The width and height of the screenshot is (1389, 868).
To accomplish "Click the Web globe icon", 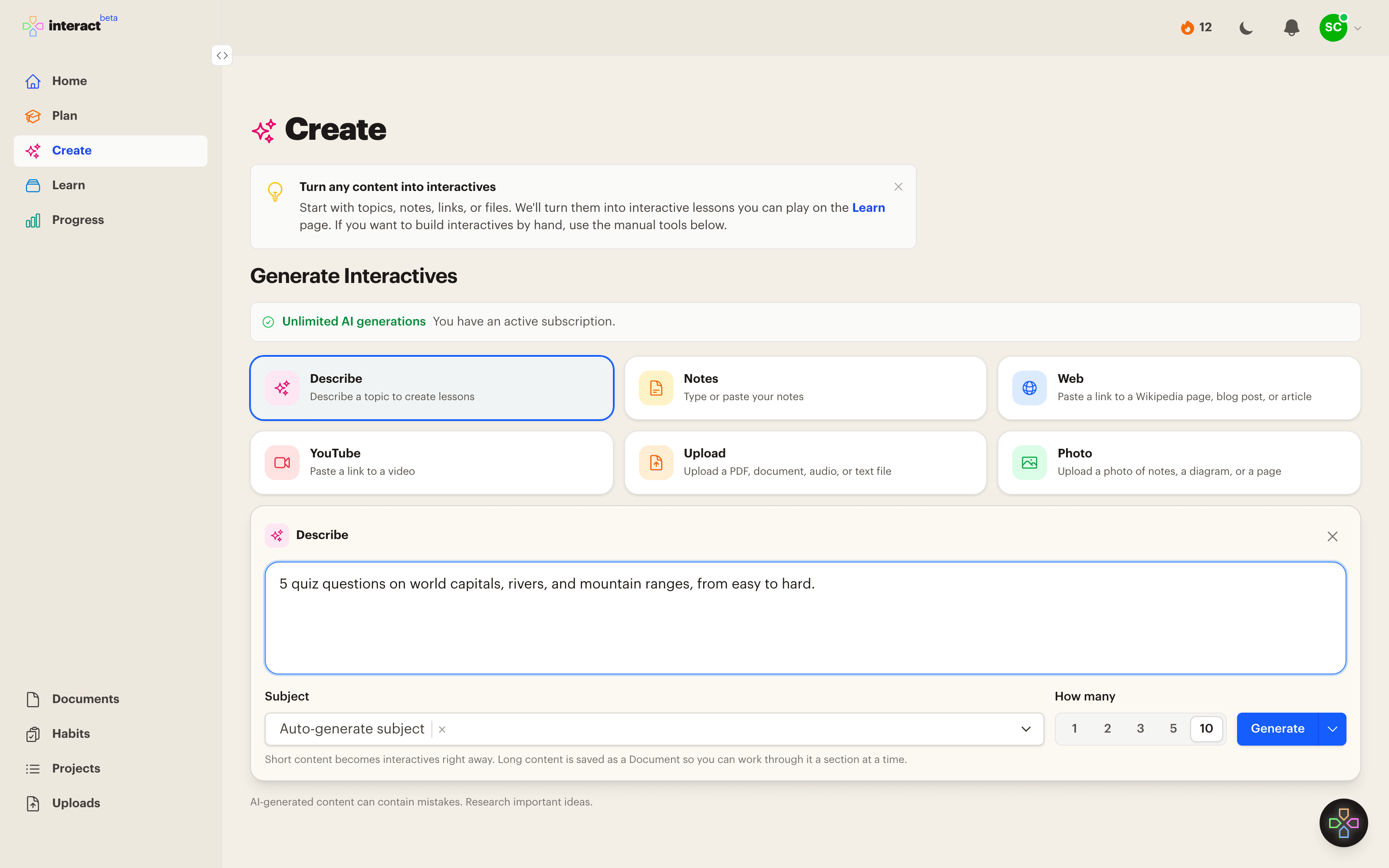I will click(x=1030, y=388).
